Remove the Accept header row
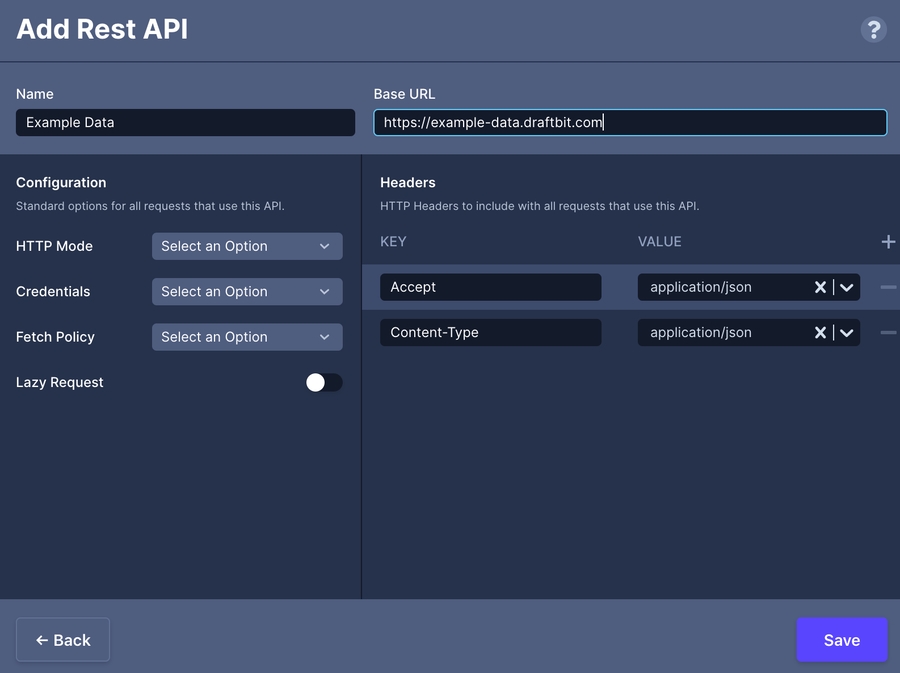The width and height of the screenshot is (900, 673). pyautogui.click(x=887, y=287)
